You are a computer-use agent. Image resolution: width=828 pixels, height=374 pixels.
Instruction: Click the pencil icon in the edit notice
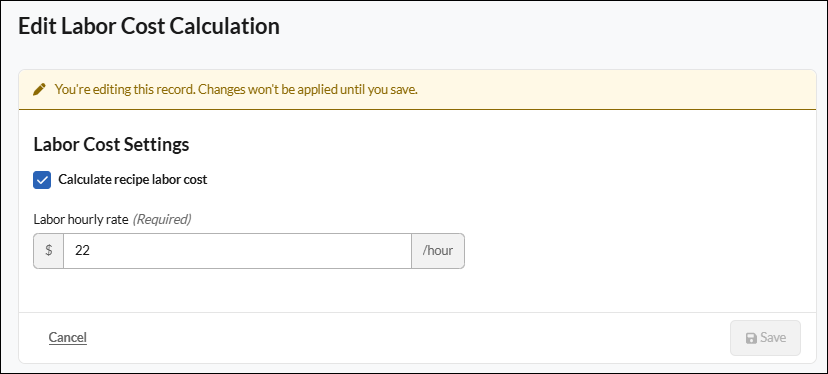tap(39, 90)
